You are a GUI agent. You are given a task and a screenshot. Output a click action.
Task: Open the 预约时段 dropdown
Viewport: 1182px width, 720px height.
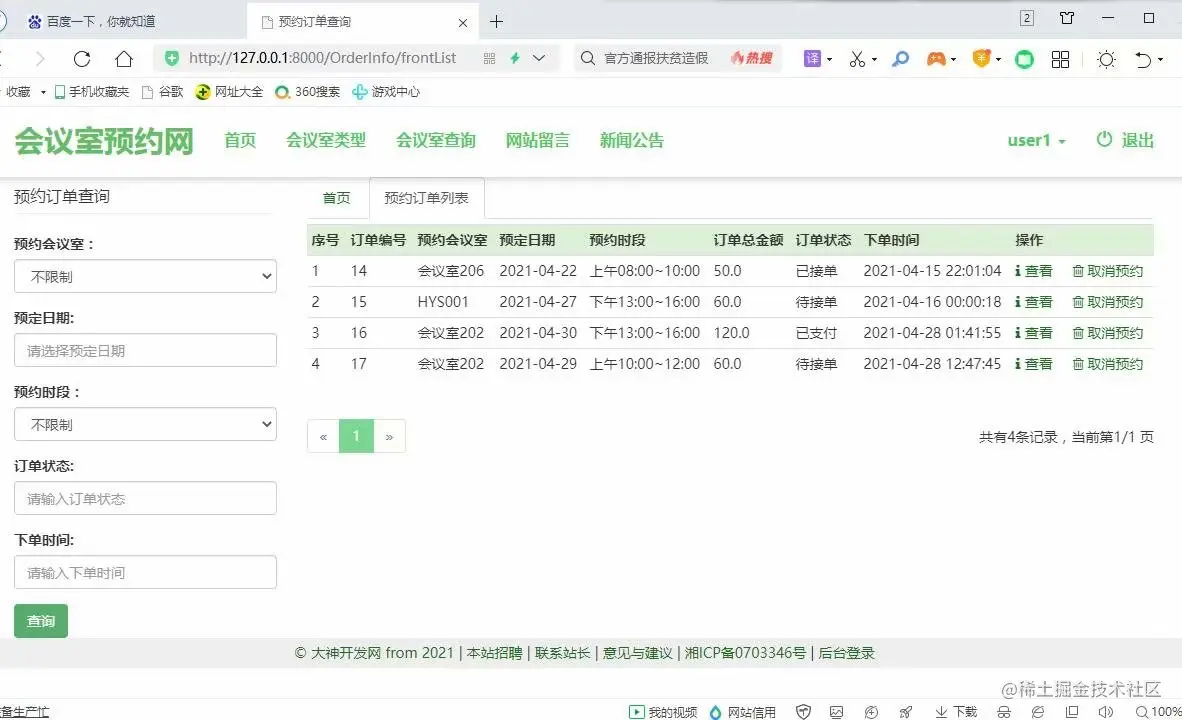(x=145, y=424)
